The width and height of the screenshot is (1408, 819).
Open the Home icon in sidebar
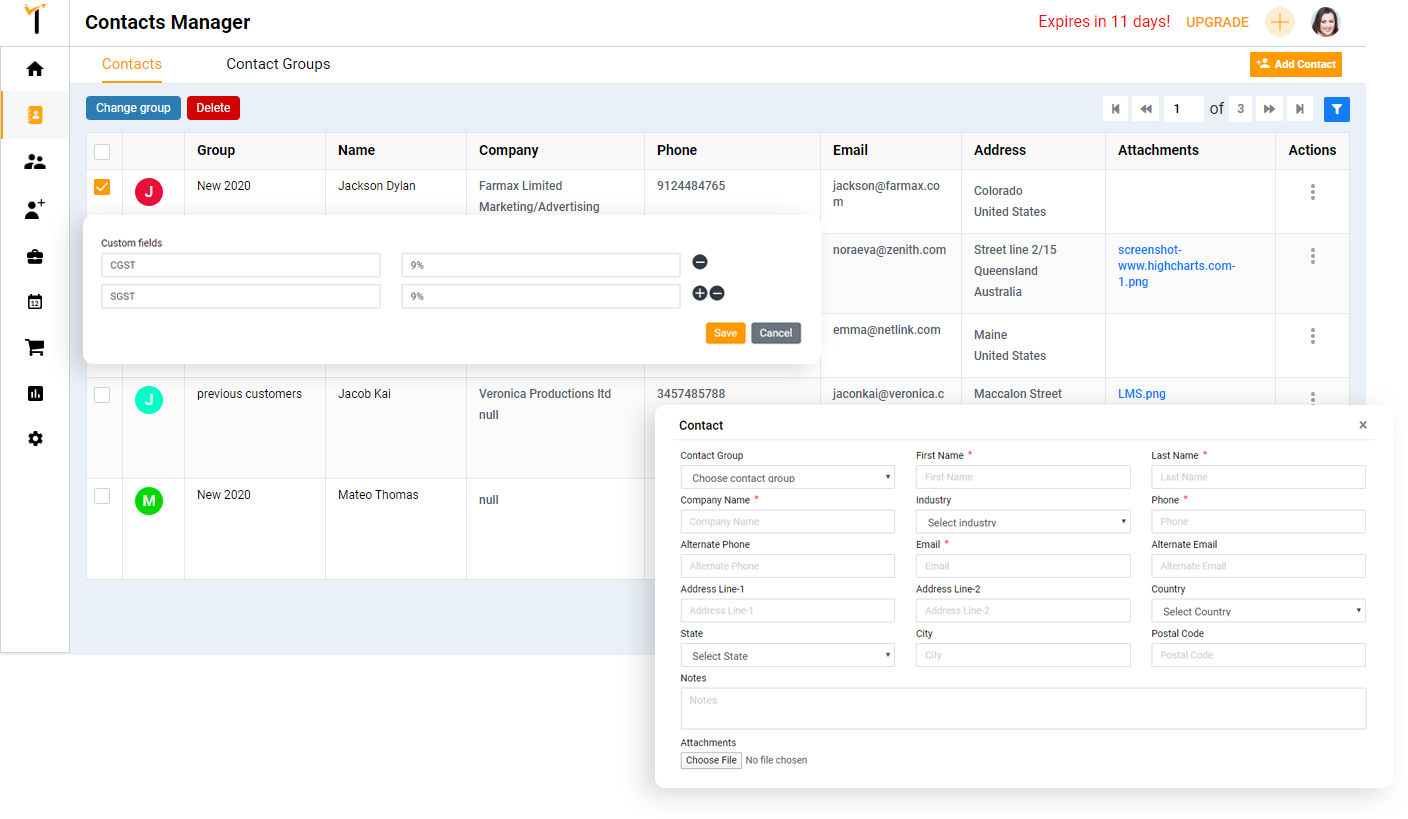click(35, 69)
